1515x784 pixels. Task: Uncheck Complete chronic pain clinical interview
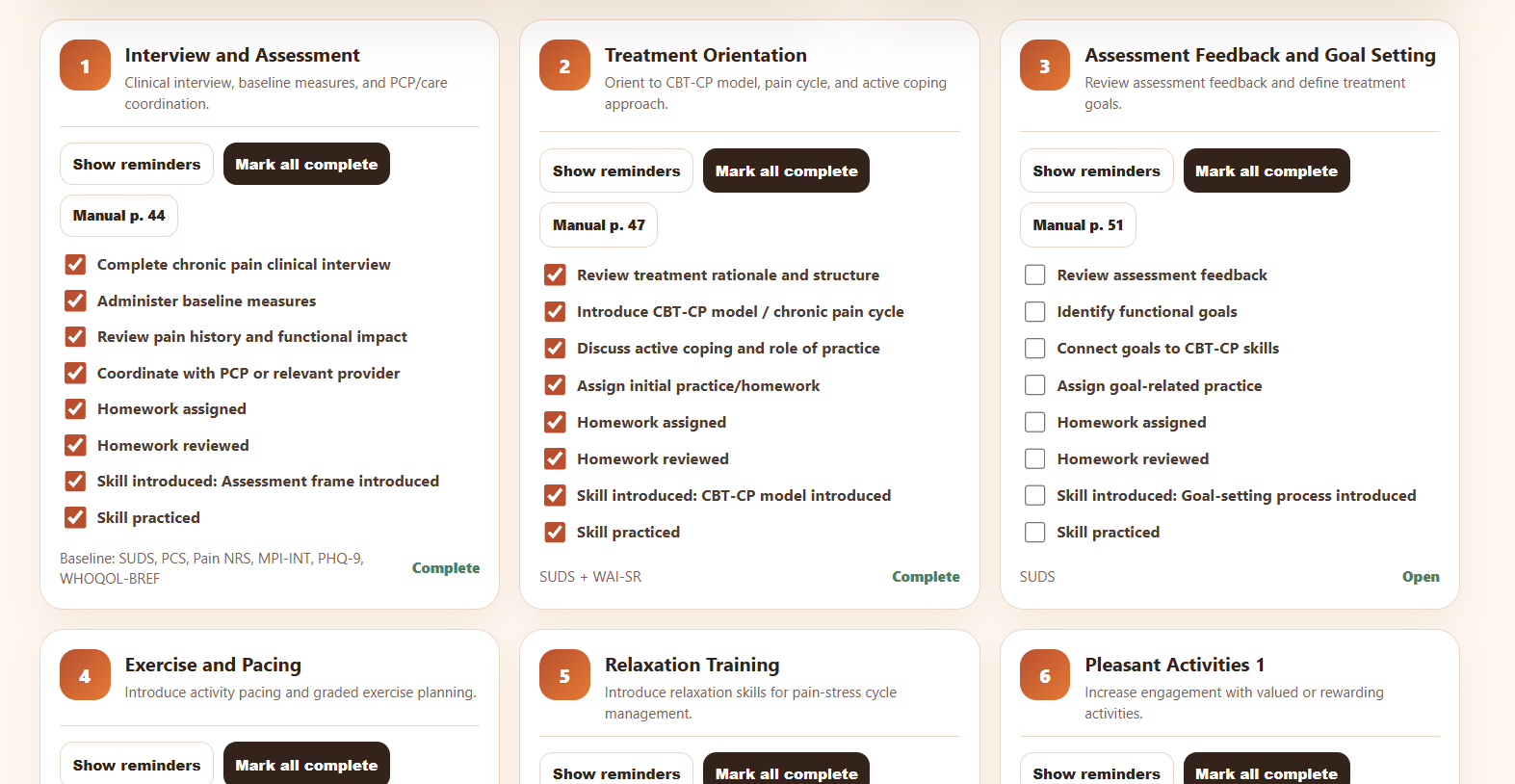tap(75, 265)
